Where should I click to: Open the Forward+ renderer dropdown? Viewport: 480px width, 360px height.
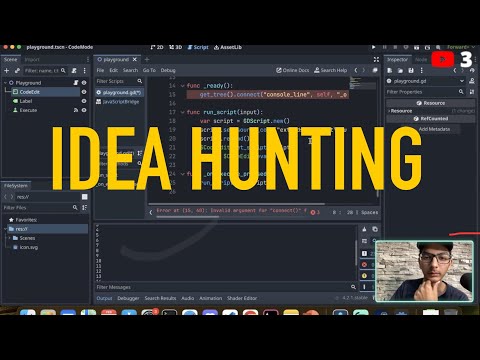click(461, 47)
